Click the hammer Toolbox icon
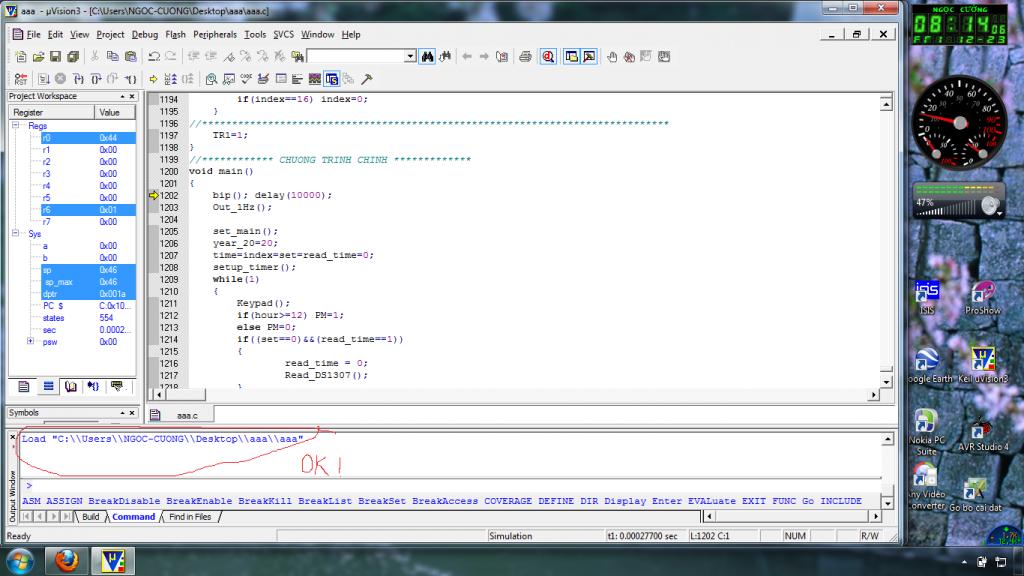1024x576 pixels. (366, 79)
